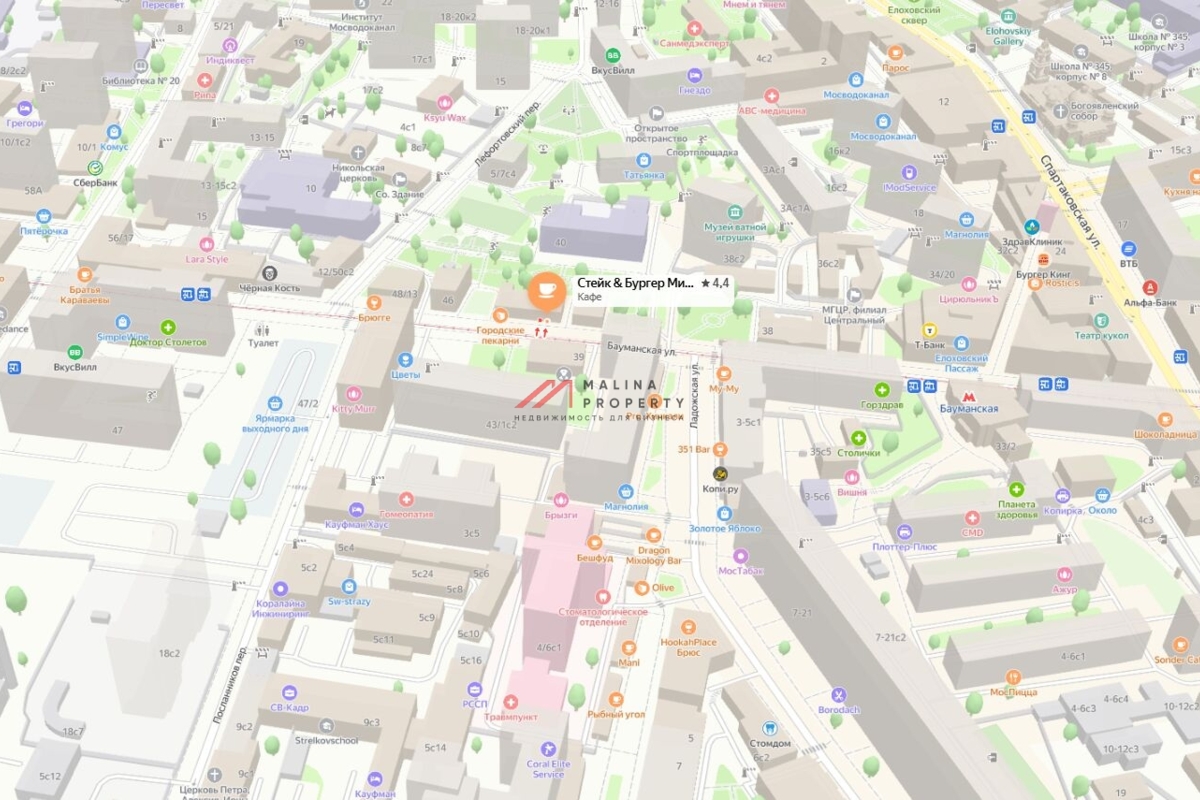
Task: Click the orange Стейк & Бургер cafe pin
Action: [x=547, y=290]
